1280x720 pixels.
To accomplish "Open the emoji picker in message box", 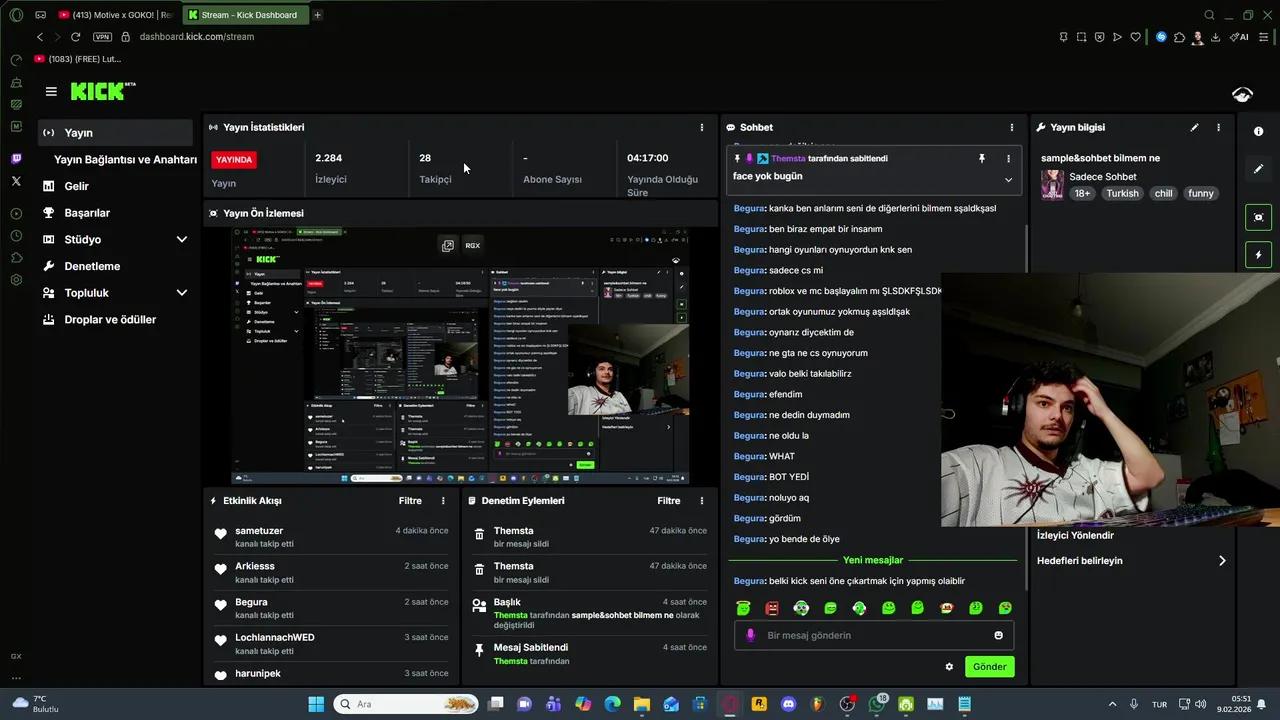I will [998, 636].
